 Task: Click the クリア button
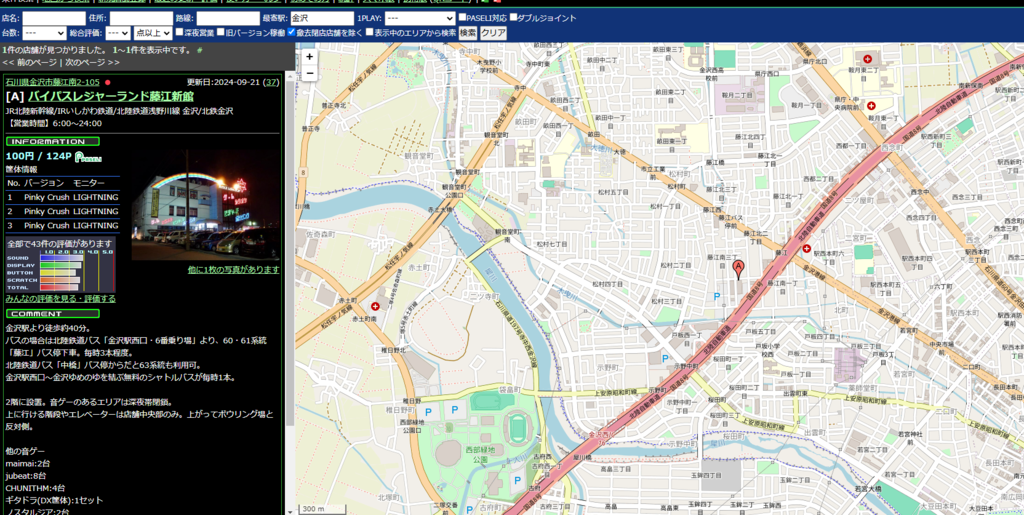coord(494,33)
